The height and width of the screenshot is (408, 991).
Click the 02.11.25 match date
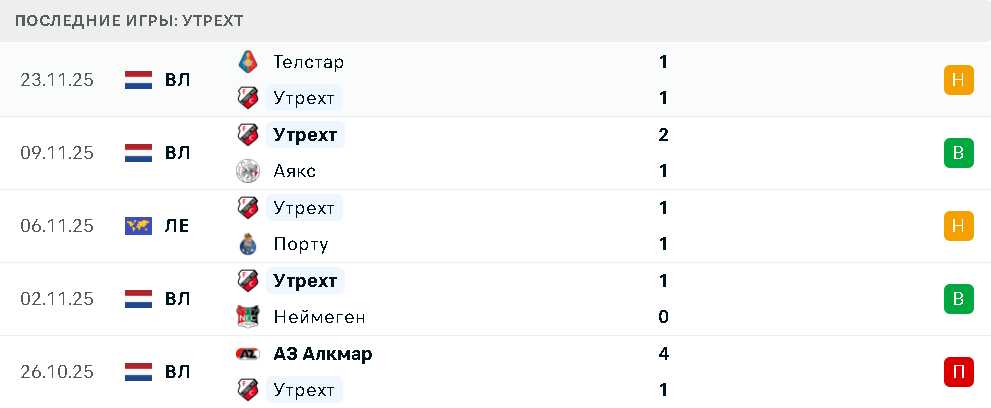point(57,299)
